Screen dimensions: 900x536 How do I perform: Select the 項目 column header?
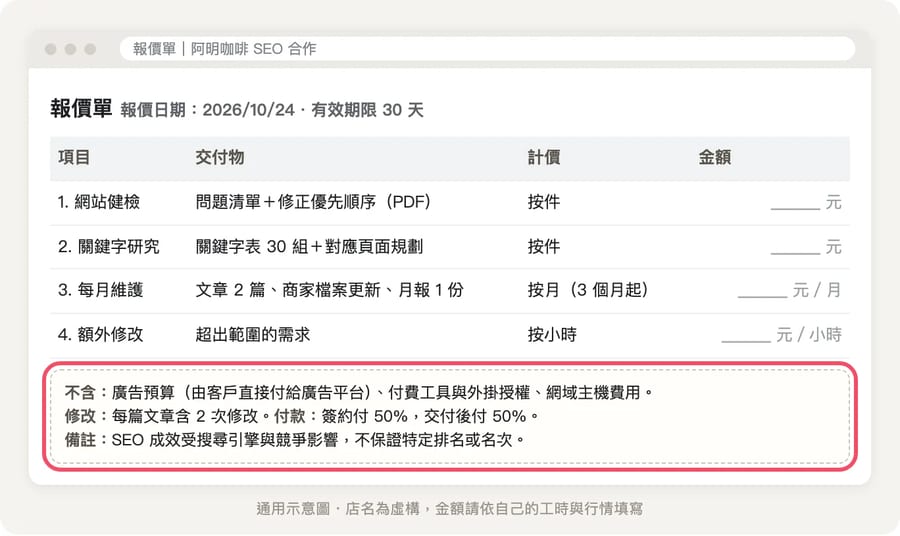click(x=73, y=157)
